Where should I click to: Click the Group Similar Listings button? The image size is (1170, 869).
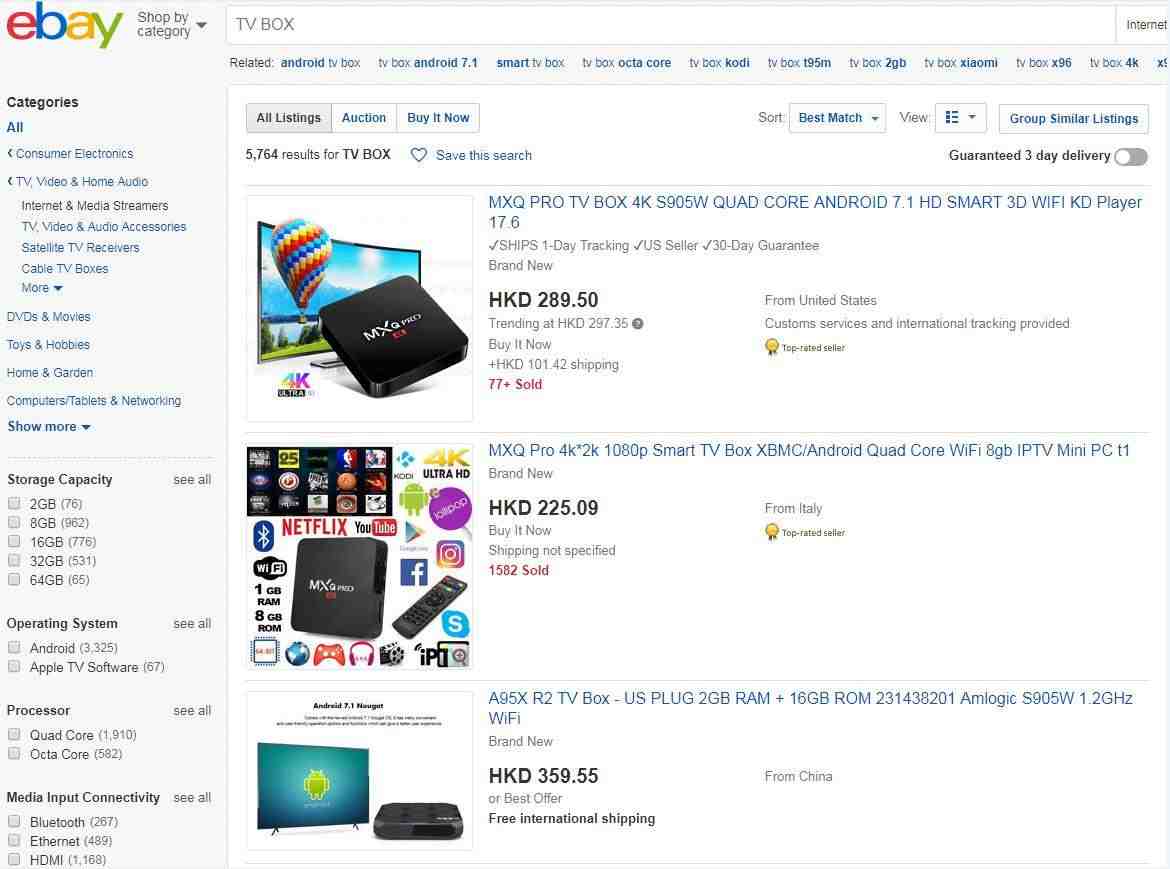pos(1073,119)
